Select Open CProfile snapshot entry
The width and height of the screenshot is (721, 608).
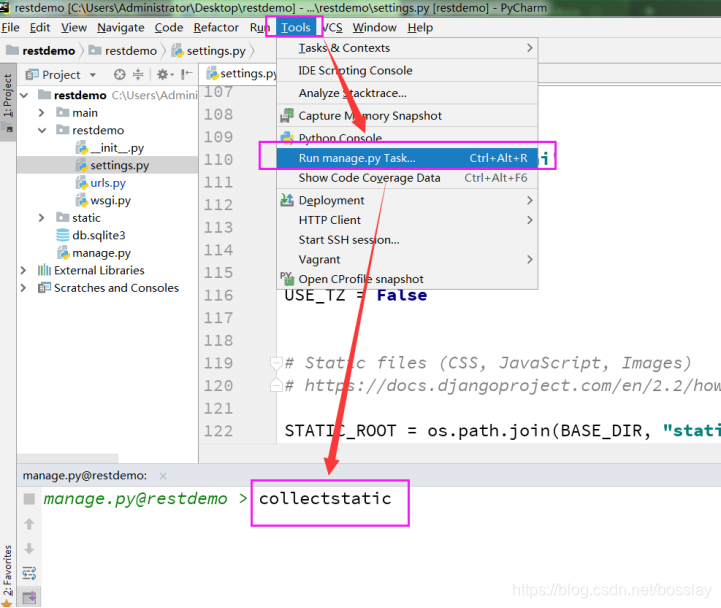pos(407,279)
